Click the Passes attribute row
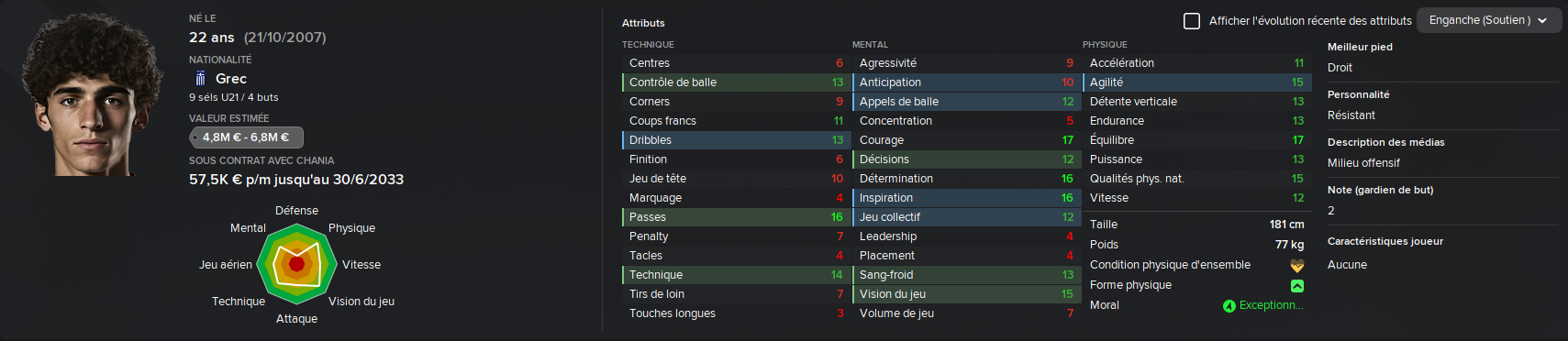This screenshot has height=341, width=1568. pos(736,217)
